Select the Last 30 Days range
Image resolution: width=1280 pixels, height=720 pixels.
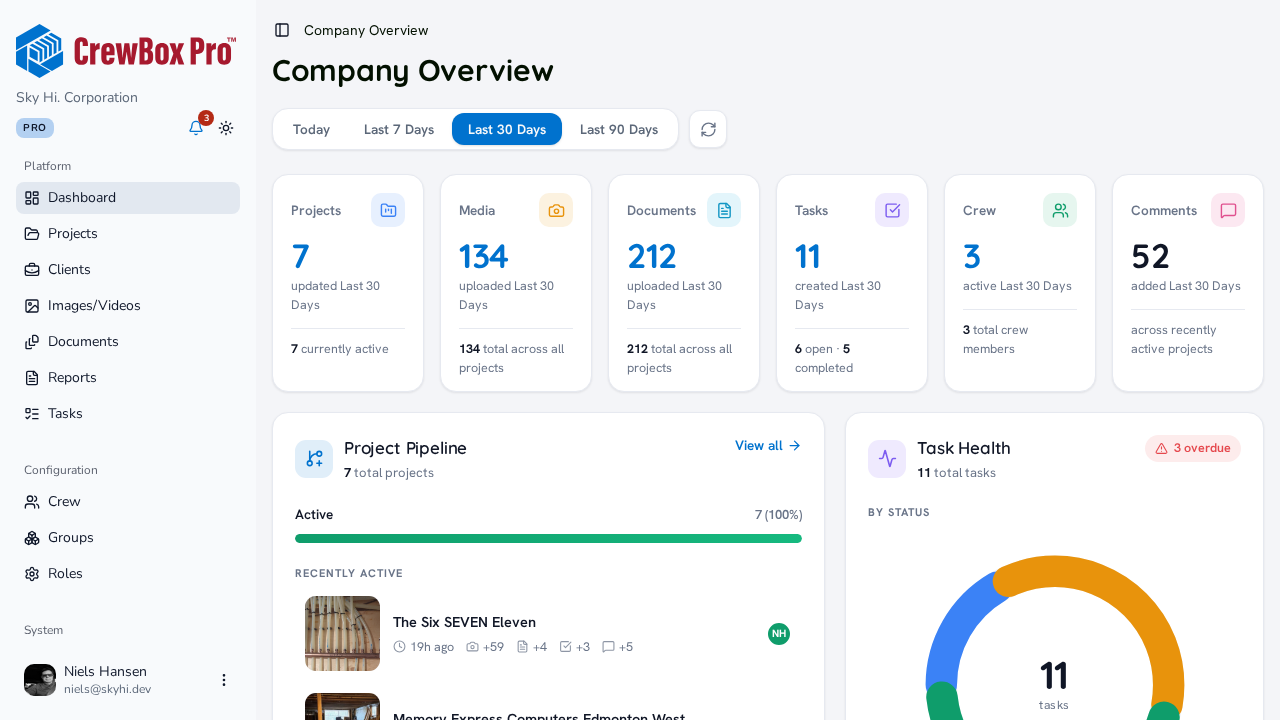(x=507, y=129)
